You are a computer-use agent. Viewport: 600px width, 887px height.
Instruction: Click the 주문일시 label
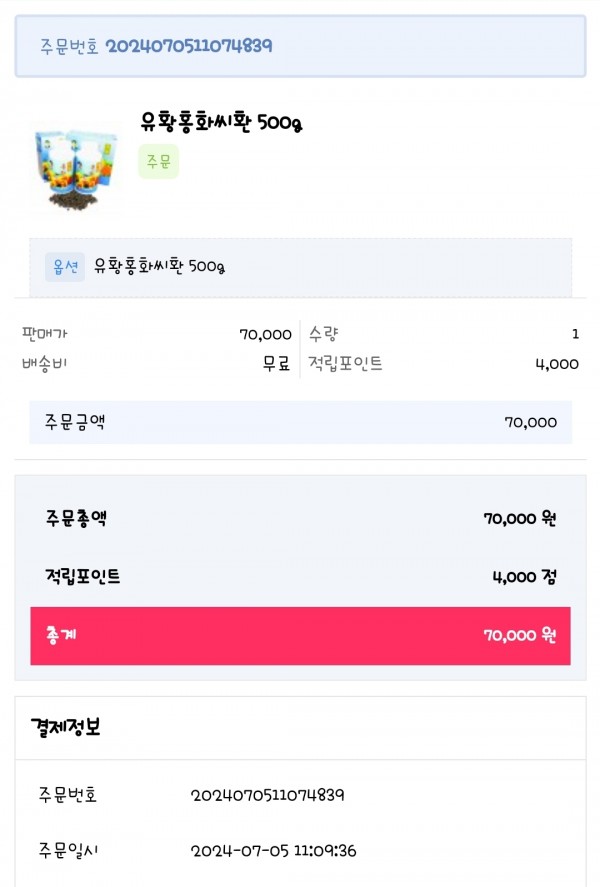point(68,850)
